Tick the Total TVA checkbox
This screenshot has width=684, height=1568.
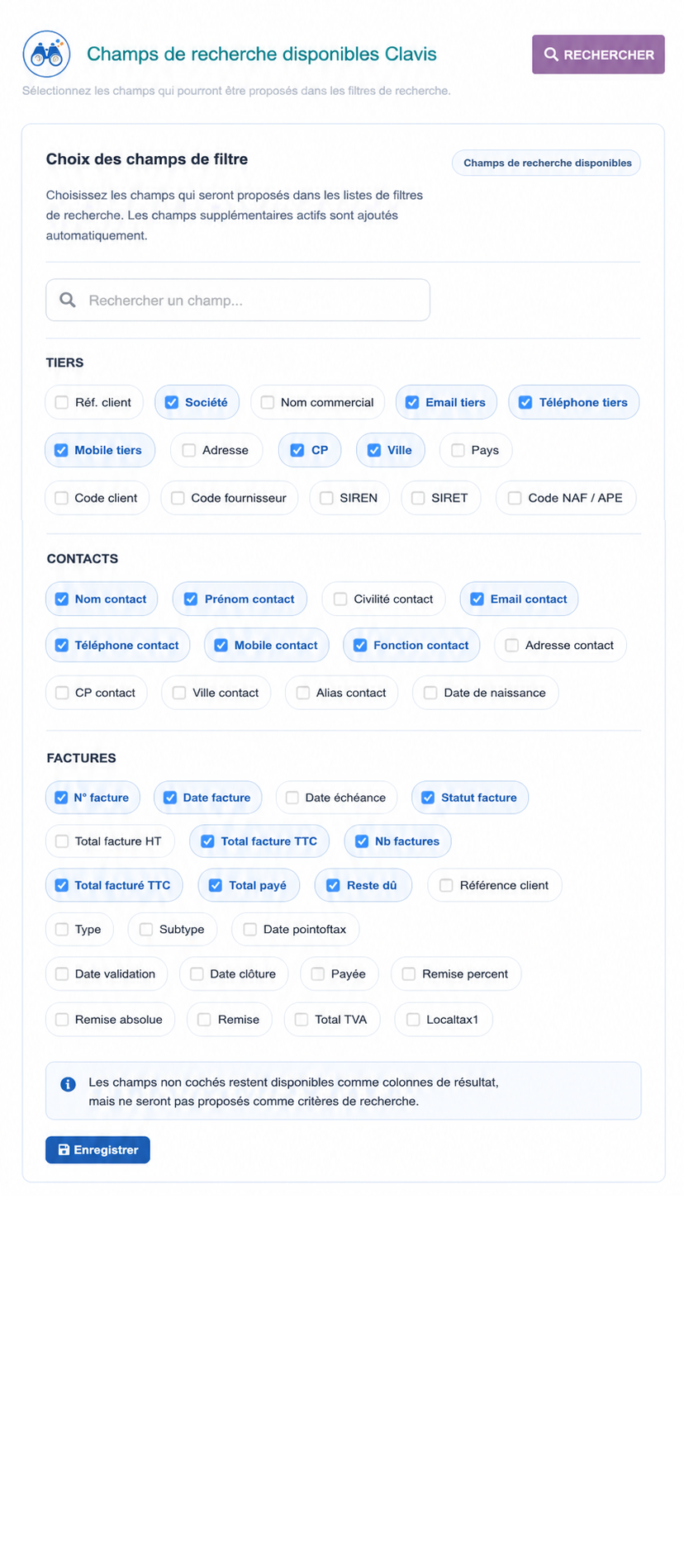click(x=302, y=1020)
